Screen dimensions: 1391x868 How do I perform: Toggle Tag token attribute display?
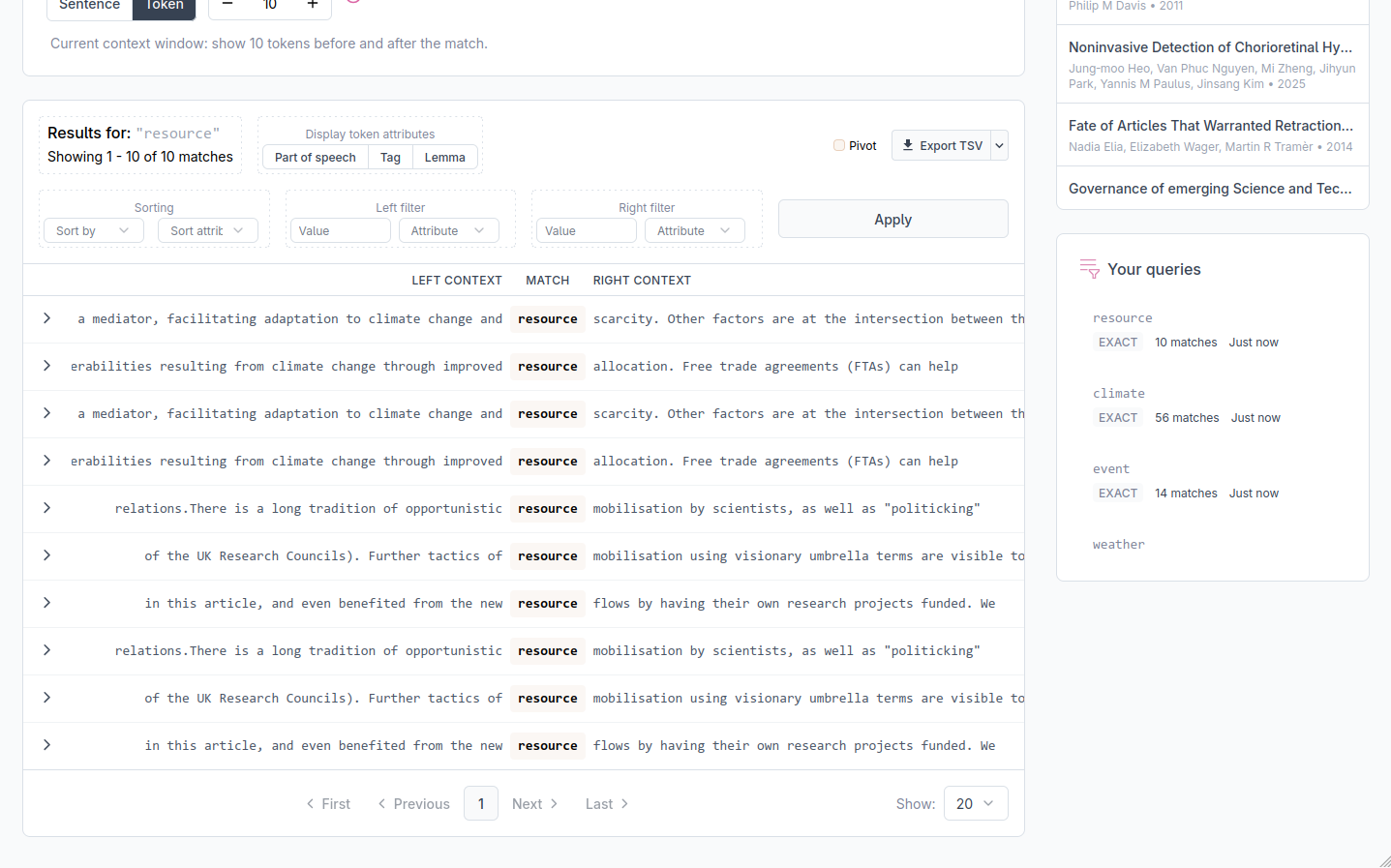pos(390,158)
